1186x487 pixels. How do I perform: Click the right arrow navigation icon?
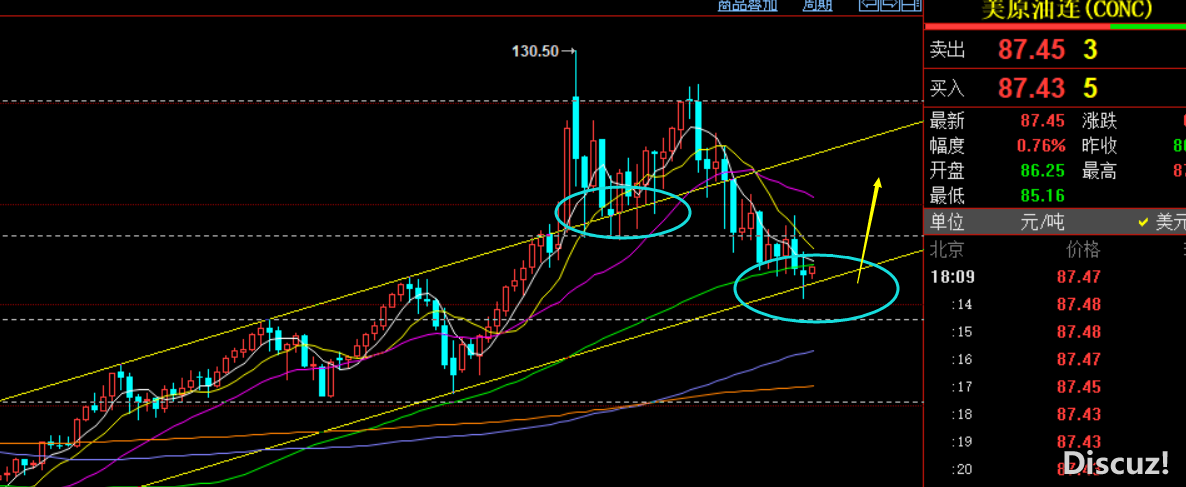[x=888, y=5]
